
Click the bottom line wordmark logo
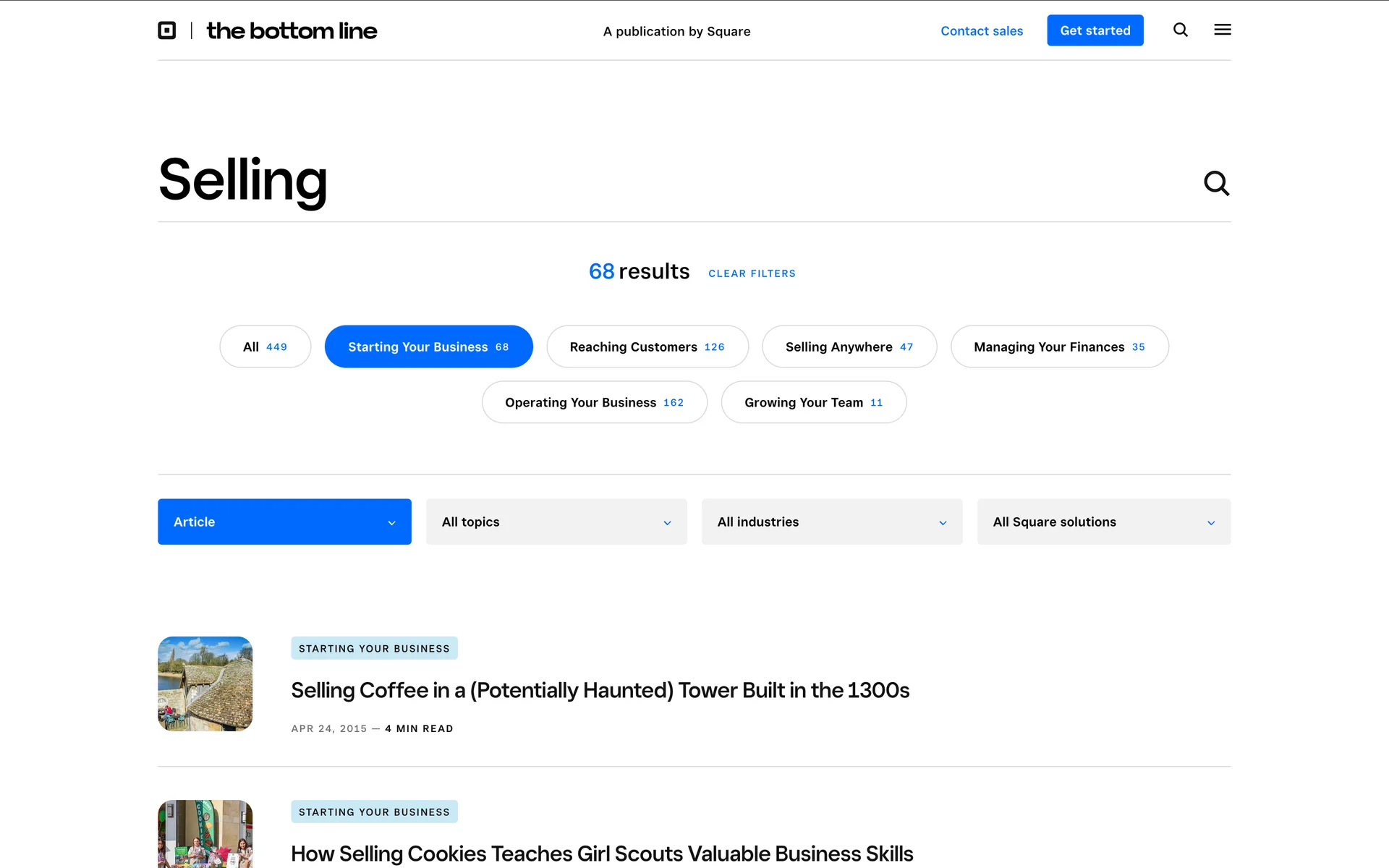pos(292,30)
